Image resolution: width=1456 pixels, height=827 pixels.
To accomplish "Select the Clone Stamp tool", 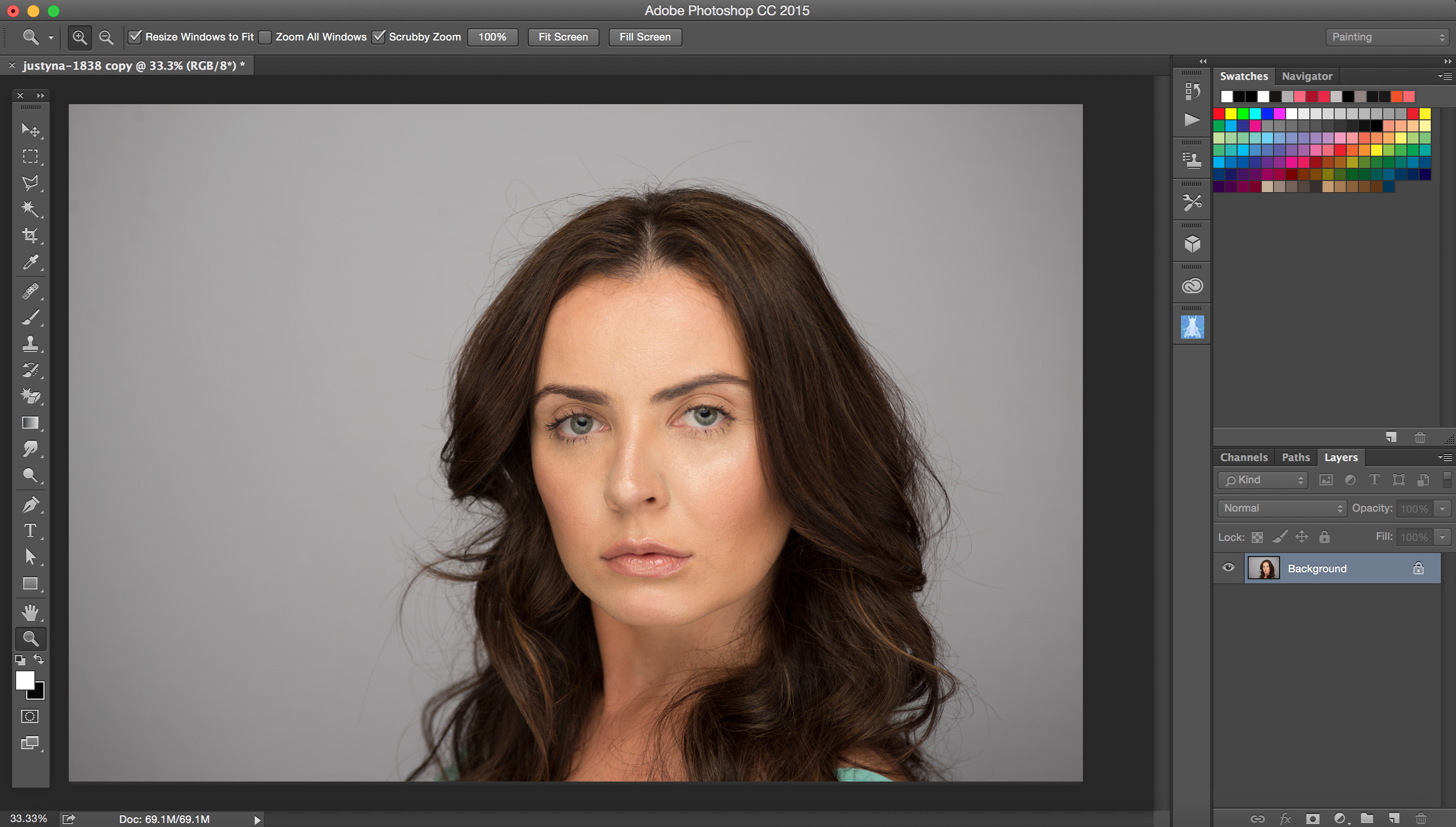I will point(29,344).
